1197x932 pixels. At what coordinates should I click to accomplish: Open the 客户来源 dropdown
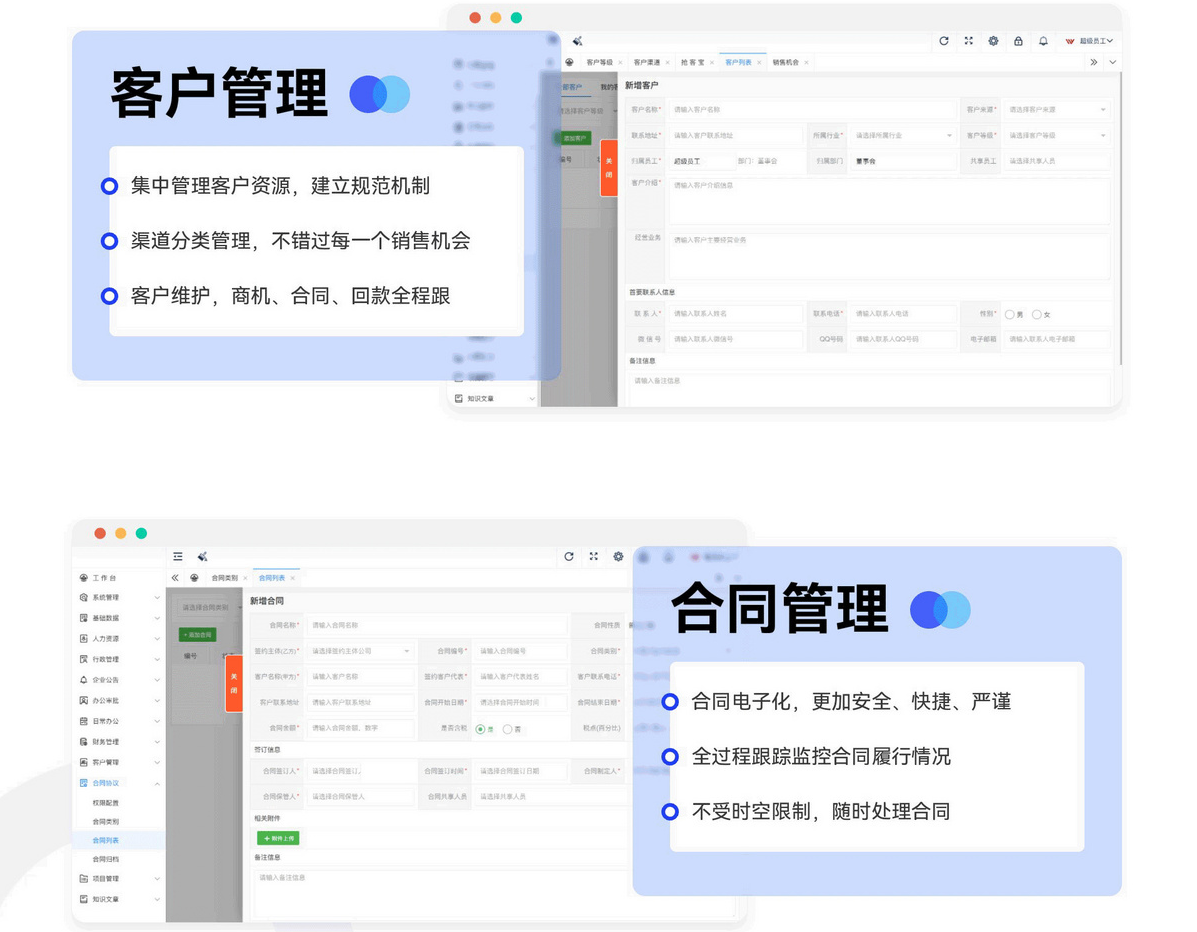click(x=1057, y=109)
